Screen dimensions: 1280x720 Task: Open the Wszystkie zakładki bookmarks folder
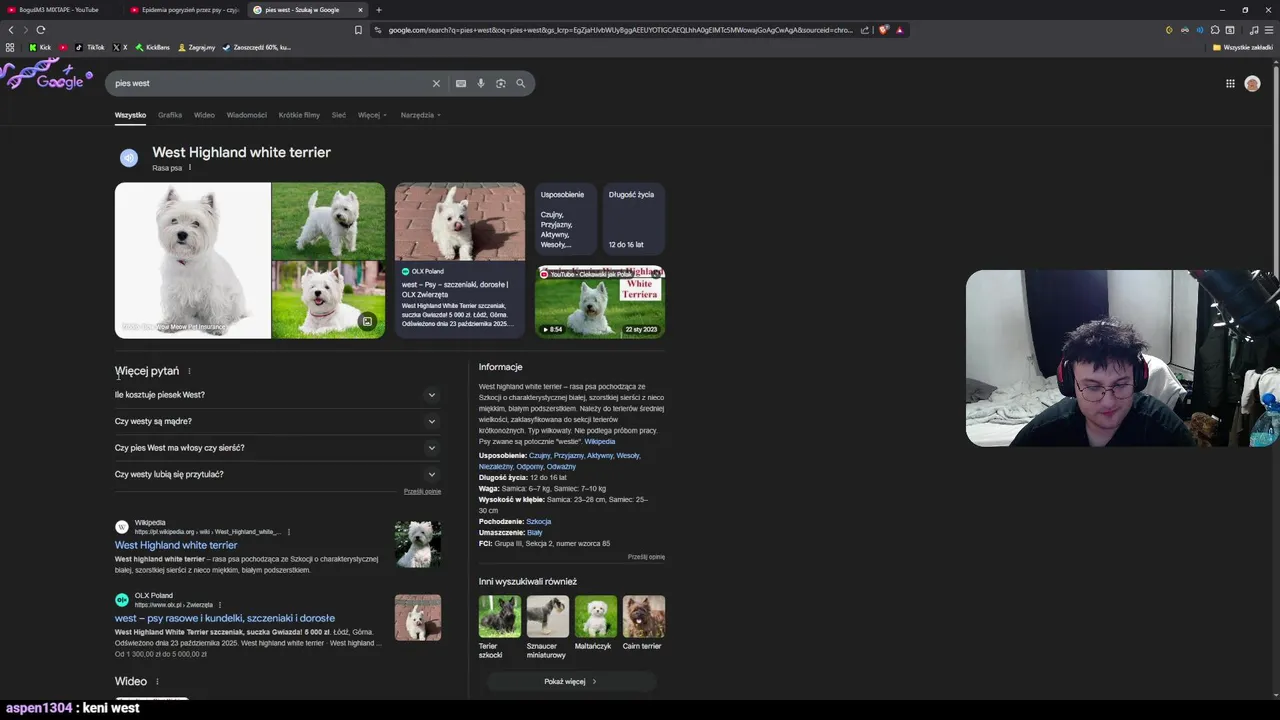1243,47
